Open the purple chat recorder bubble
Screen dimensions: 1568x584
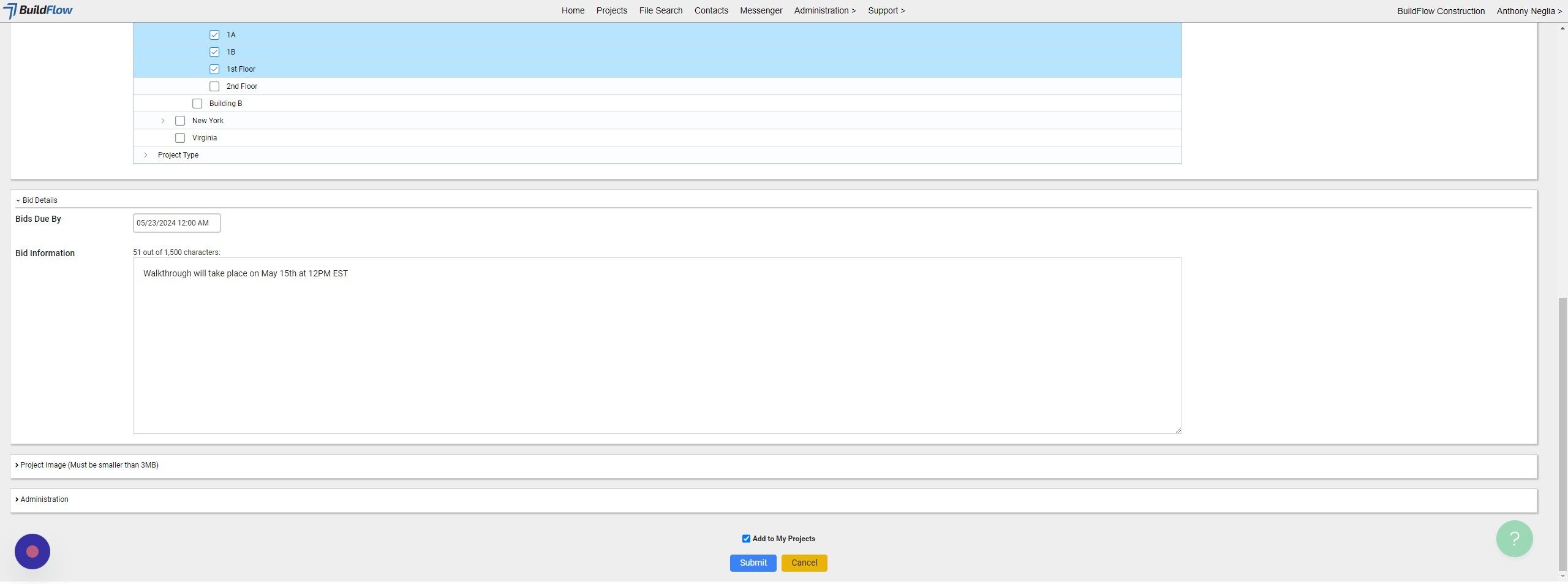pos(32,552)
